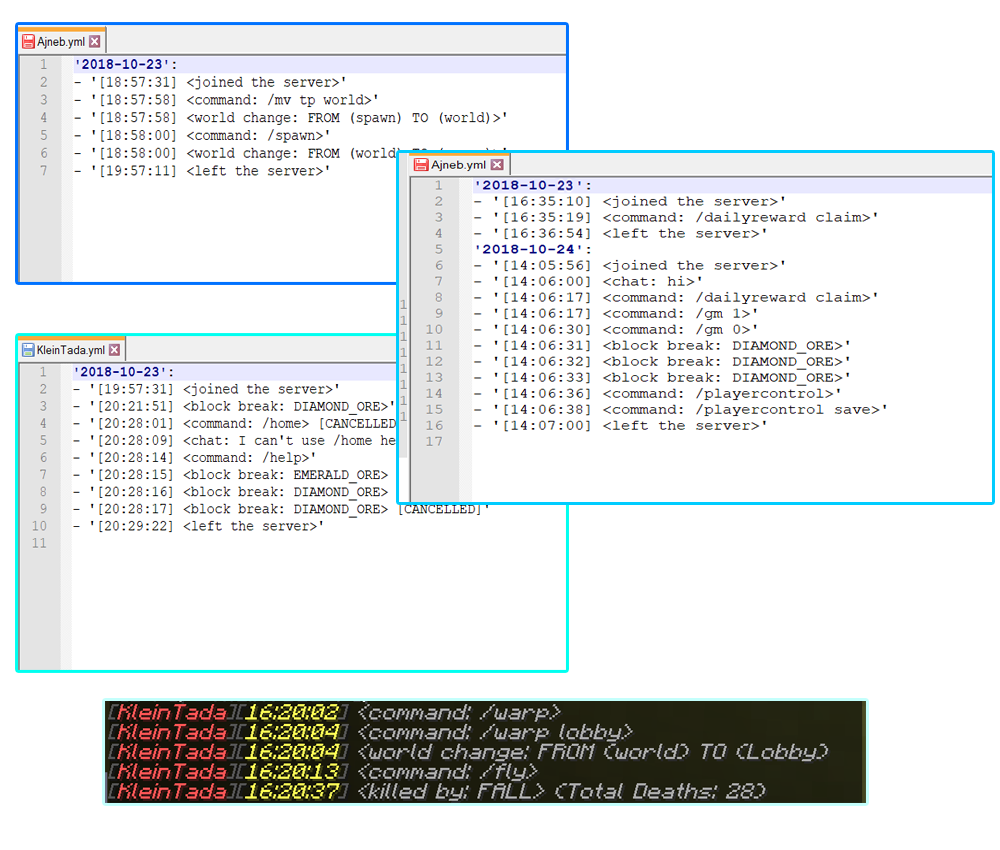Select Ajneb.yml tab above the /mv tp world log
This screenshot has width=1000, height=850.
coord(60,42)
